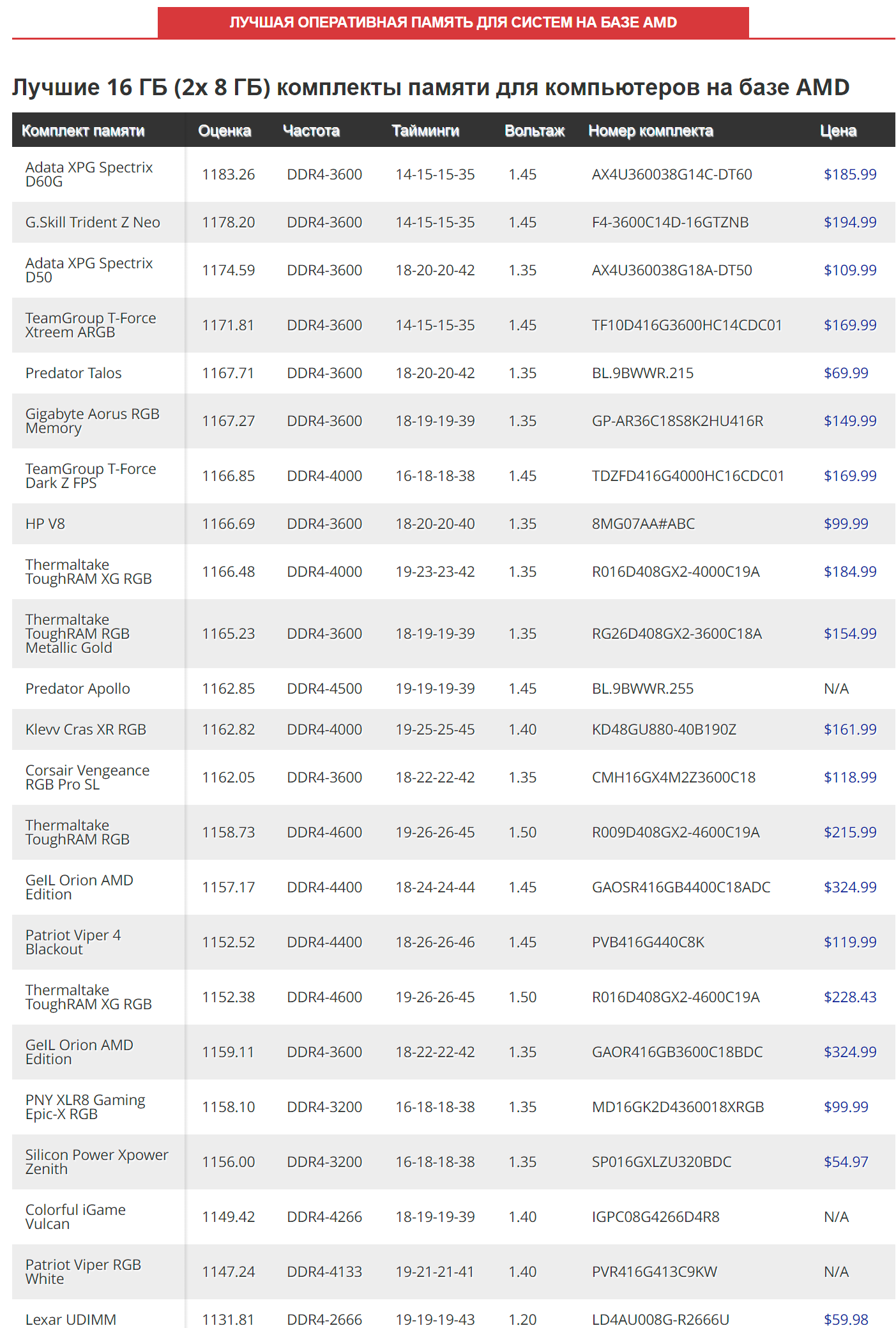Click the $118.99 Corsair Vengeance price
The height and width of the screenshot is (1328, 896).
[x=849, y=777]
